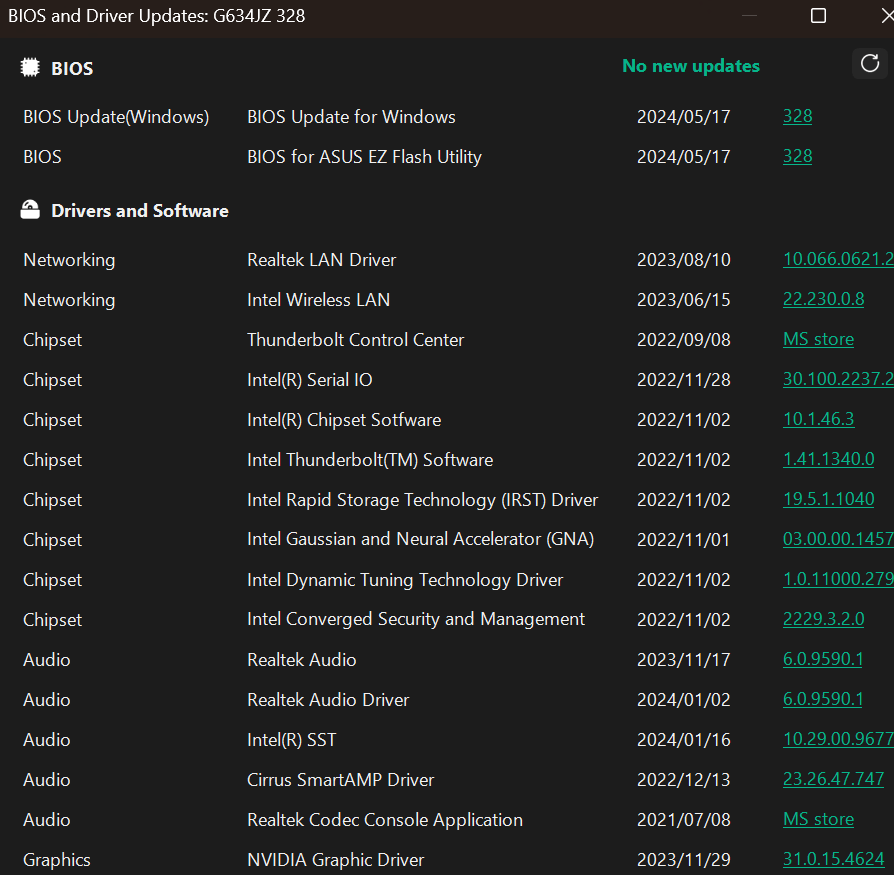Open Intel(R) Serial IO version 30.100.2237 link
Screen dimensions: 894x875
coord(838,379)
